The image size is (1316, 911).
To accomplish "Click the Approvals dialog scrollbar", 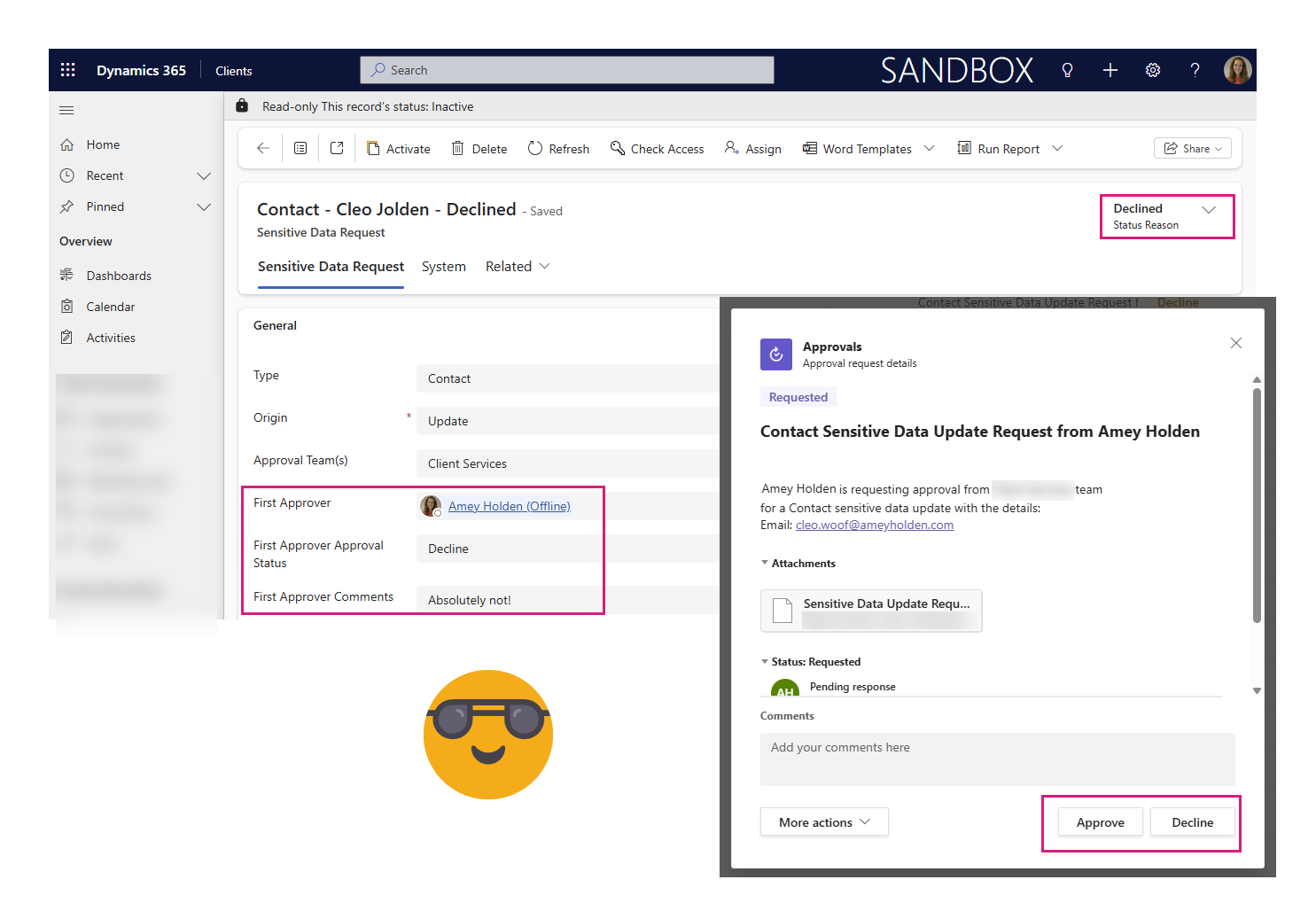I will [1257, 505].
